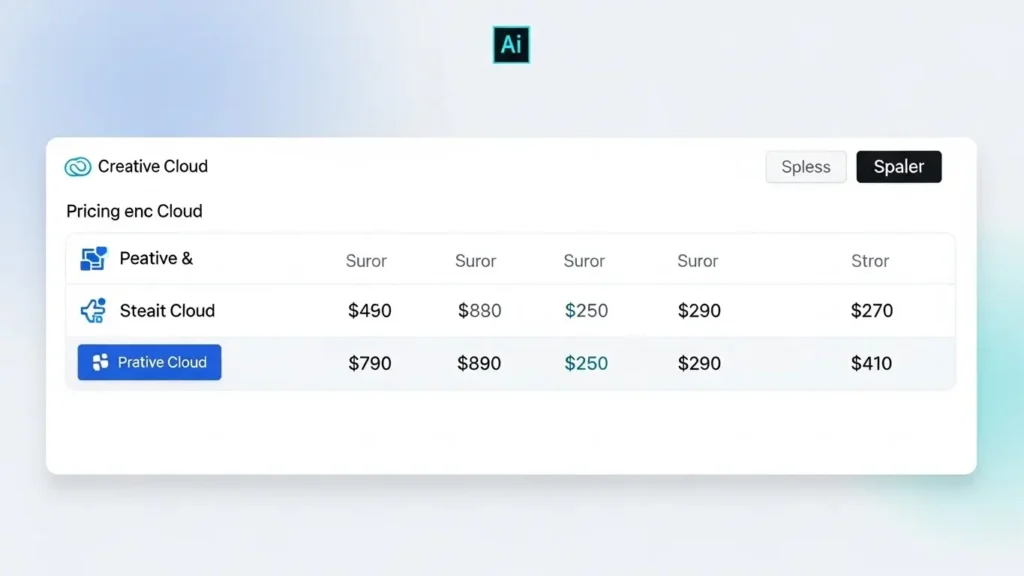Image resolution: width=1024 pixels, height=576 pixels.
Task: Select the puzzle icon next to Steait Cloud
Action: [x=92, y=311]
